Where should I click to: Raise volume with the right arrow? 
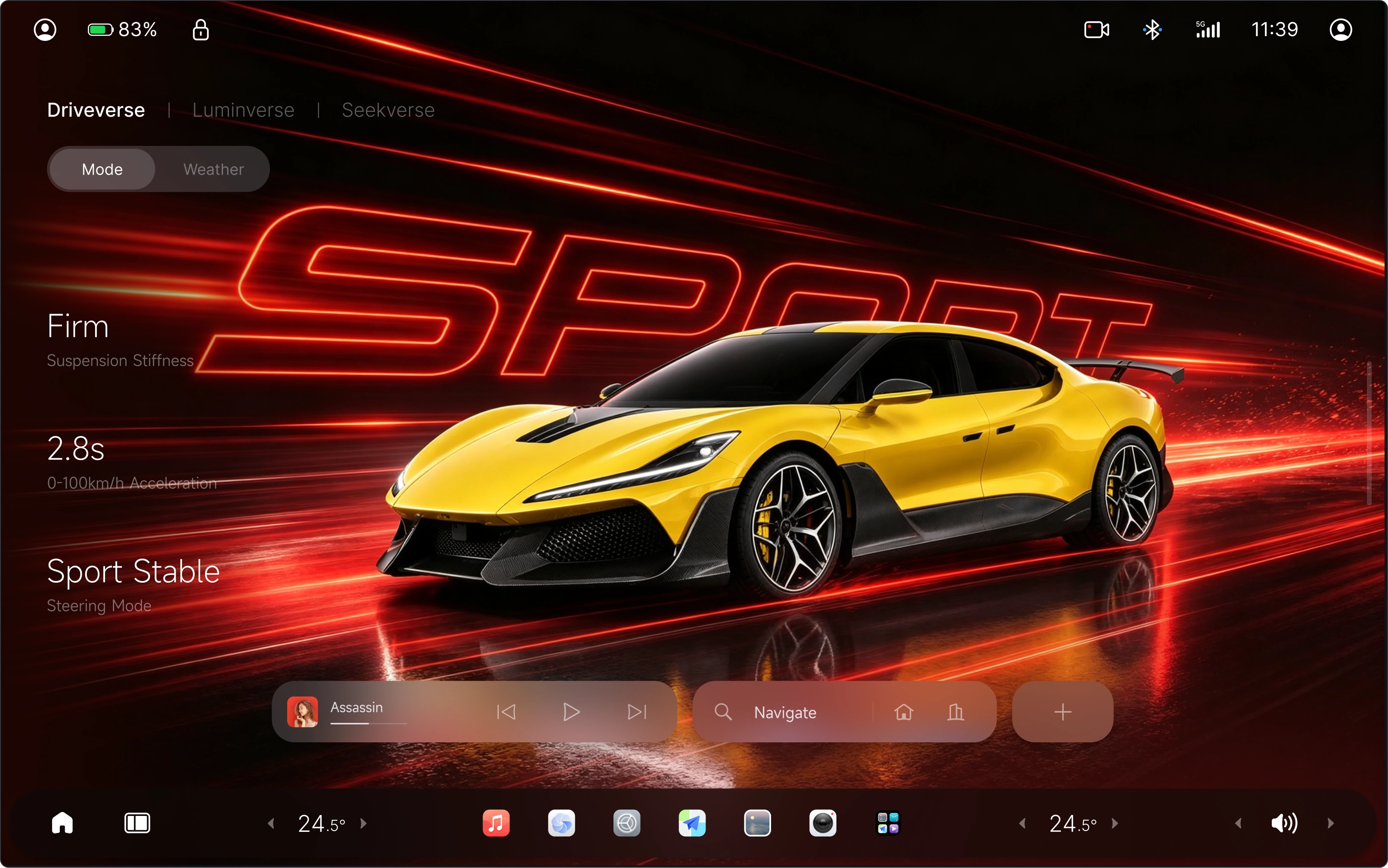click(x=1331, y=823)
